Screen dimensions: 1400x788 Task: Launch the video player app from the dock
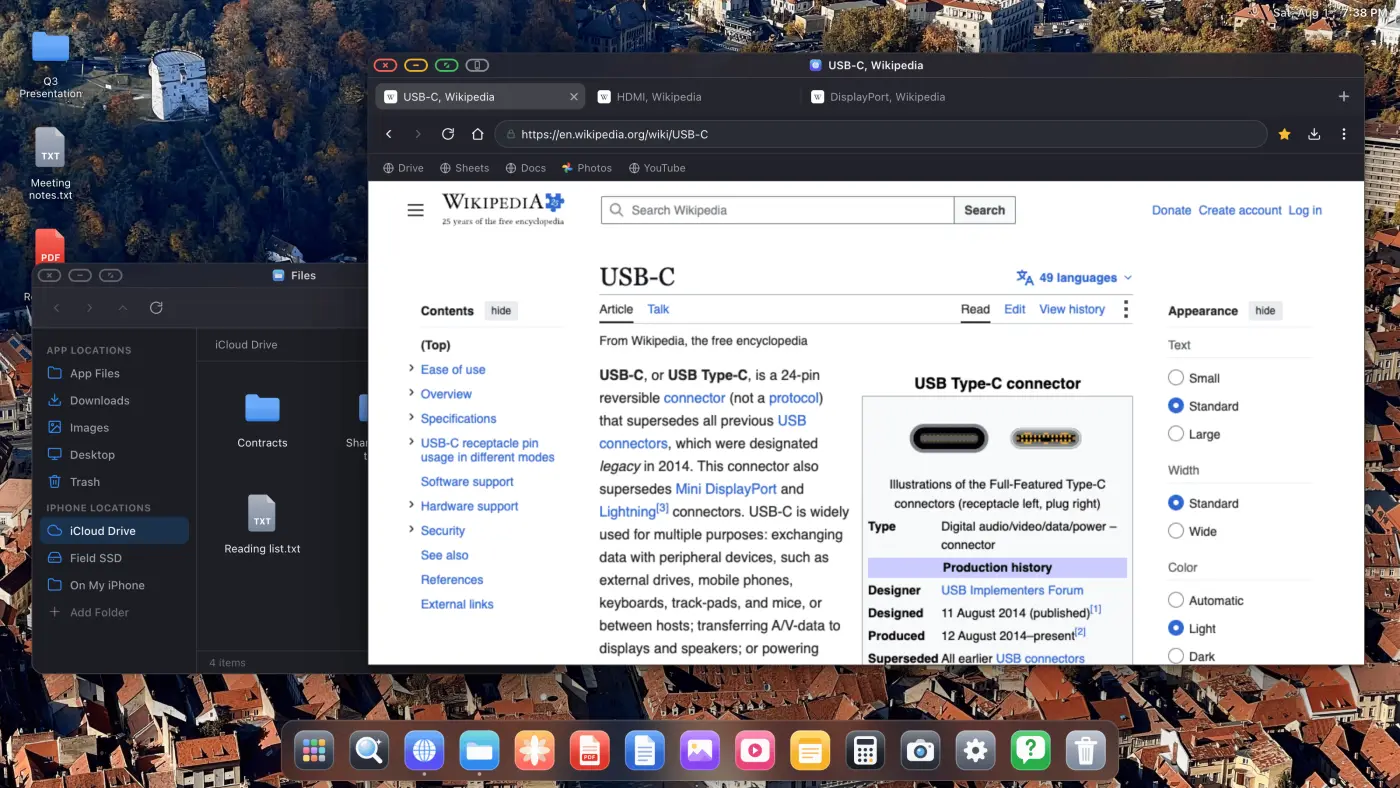pos(755,750)
